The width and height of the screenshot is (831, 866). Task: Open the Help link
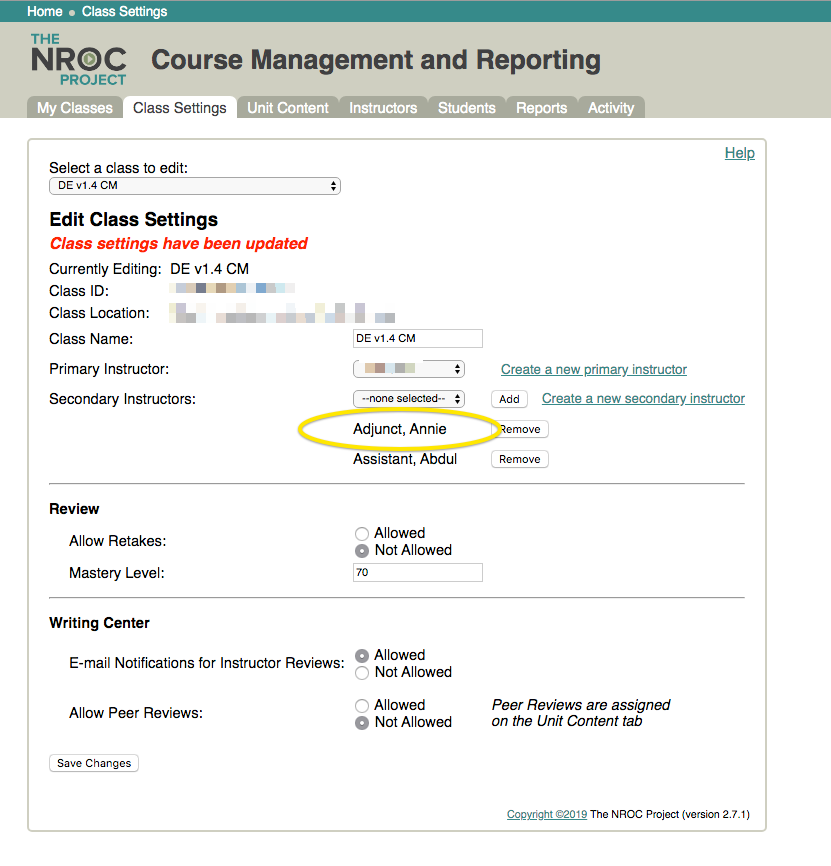point(739,153)
